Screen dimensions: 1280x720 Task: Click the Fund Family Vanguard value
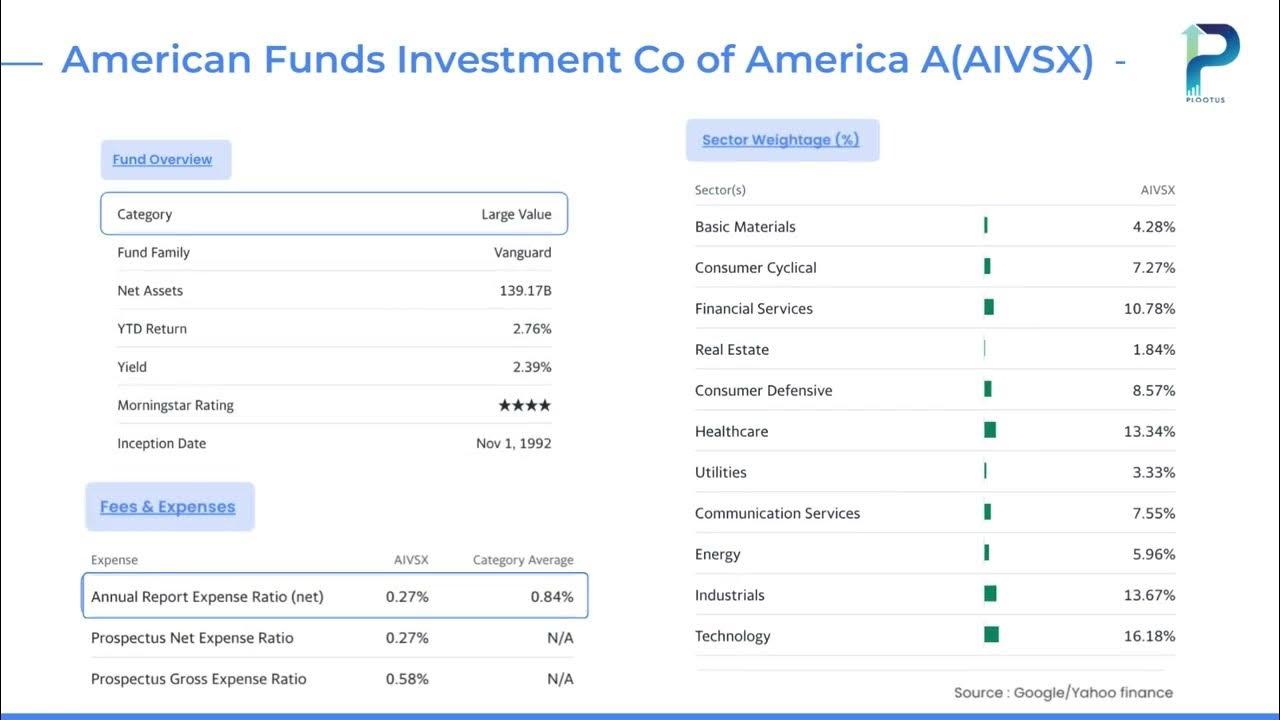pos(522,253)
